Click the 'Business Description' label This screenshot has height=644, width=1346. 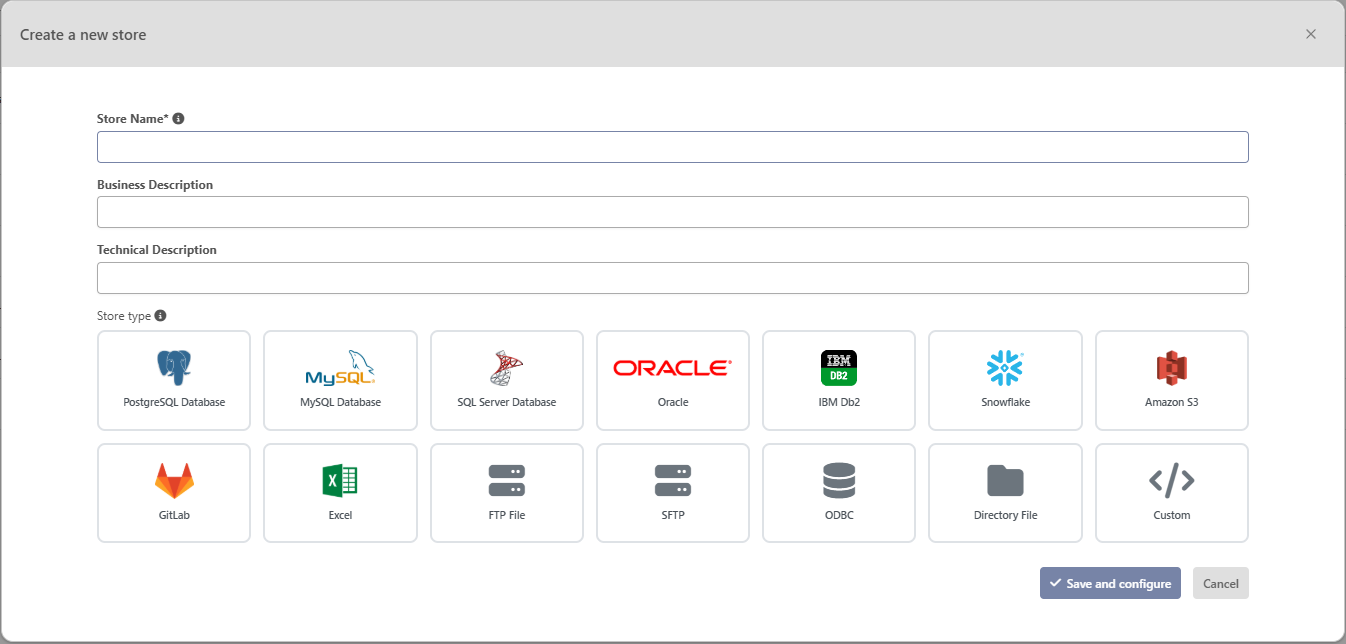click(155, 185)
